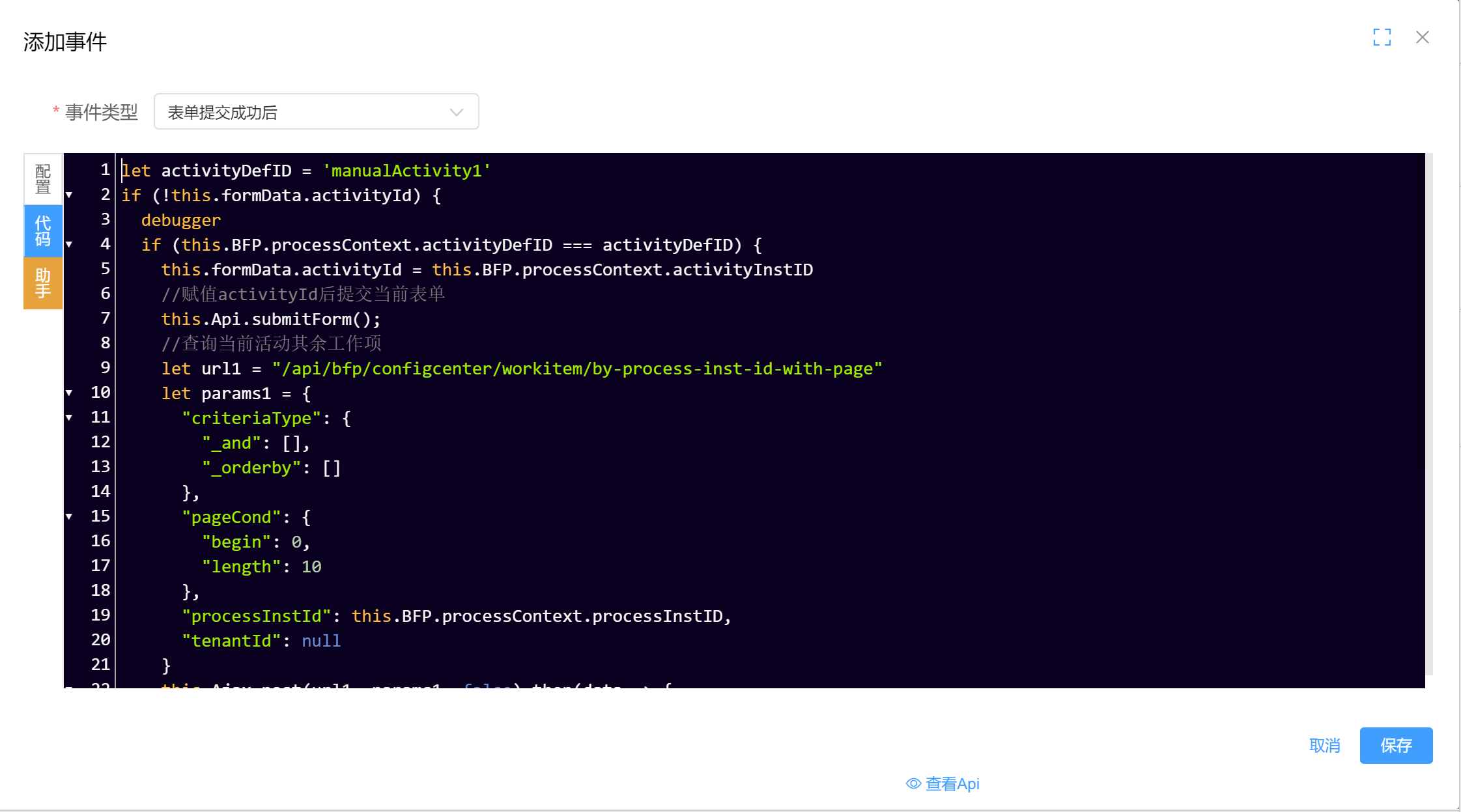
Task: Switch to the 配置 side tab
Action: point(43,179)
